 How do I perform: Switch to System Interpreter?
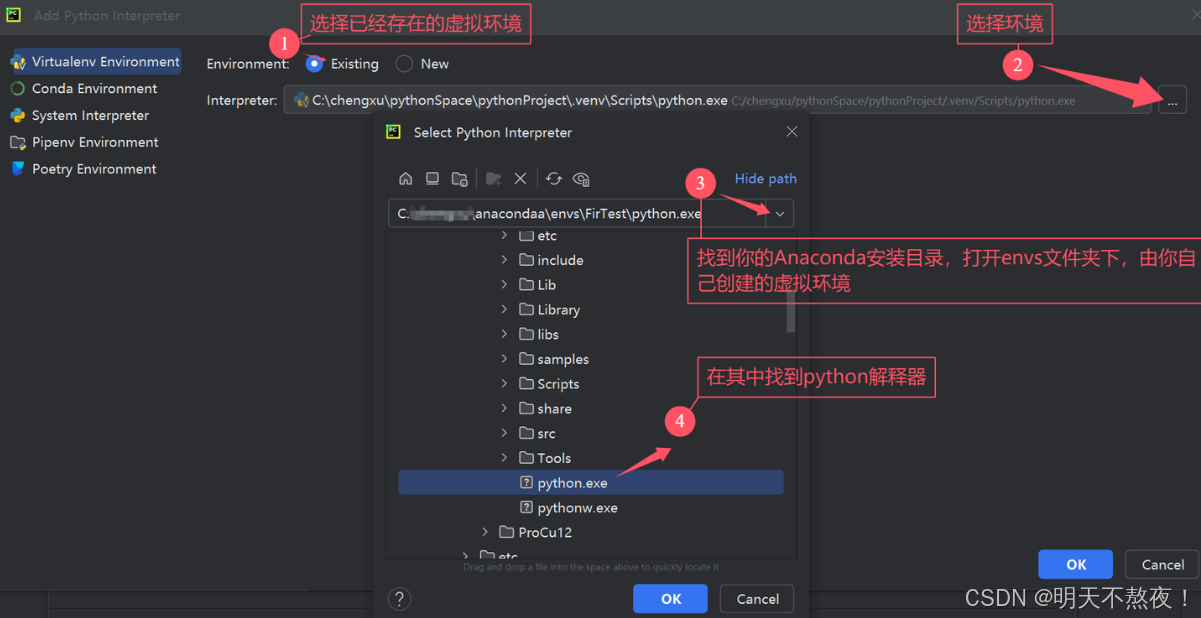point(90,116)
